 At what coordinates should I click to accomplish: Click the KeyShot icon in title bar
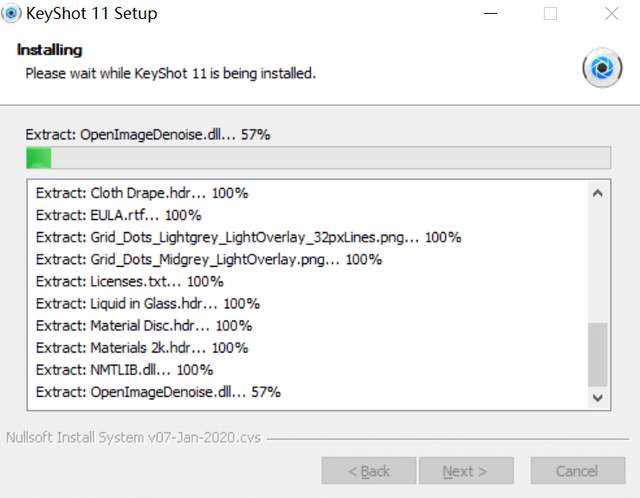pos(11,13)
